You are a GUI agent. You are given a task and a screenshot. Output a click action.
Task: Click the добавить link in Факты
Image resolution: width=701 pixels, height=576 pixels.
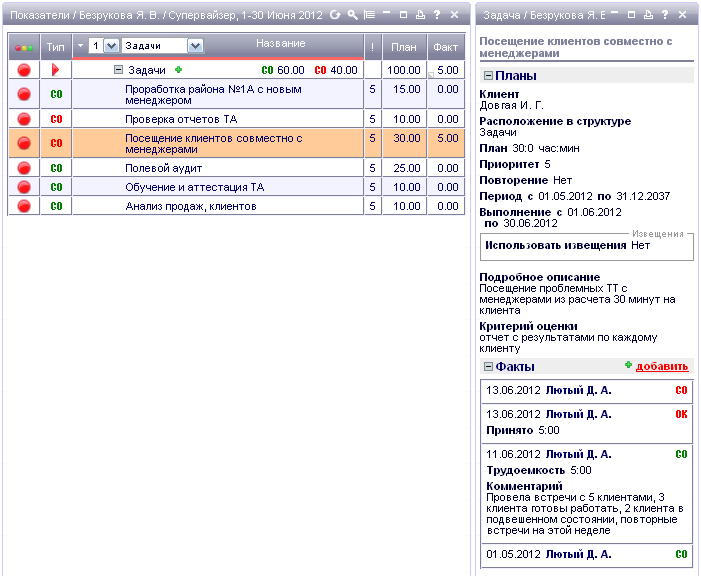[x=662, y=366]
